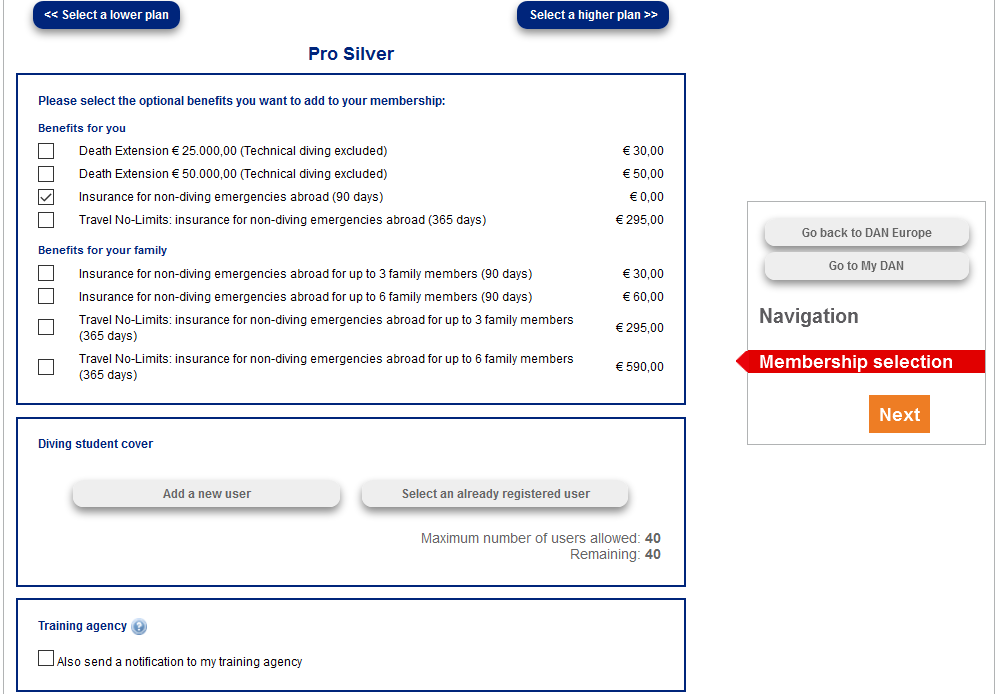Enable Travel No-Limits for 3 family members

click(46, 327)
